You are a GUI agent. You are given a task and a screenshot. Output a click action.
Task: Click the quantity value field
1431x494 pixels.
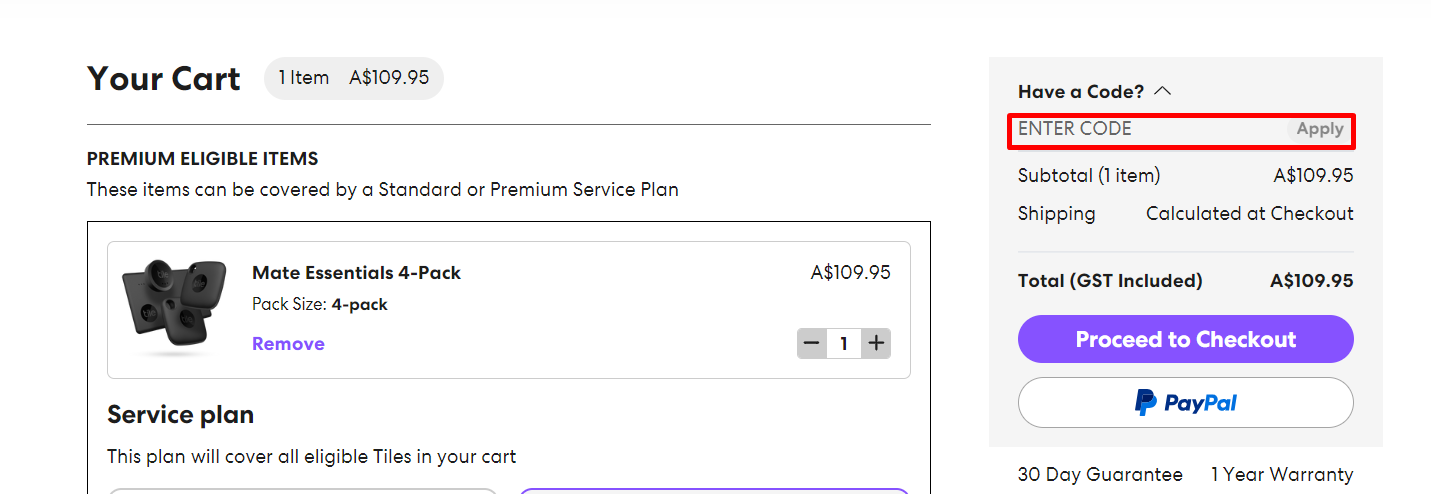(844, 344)
